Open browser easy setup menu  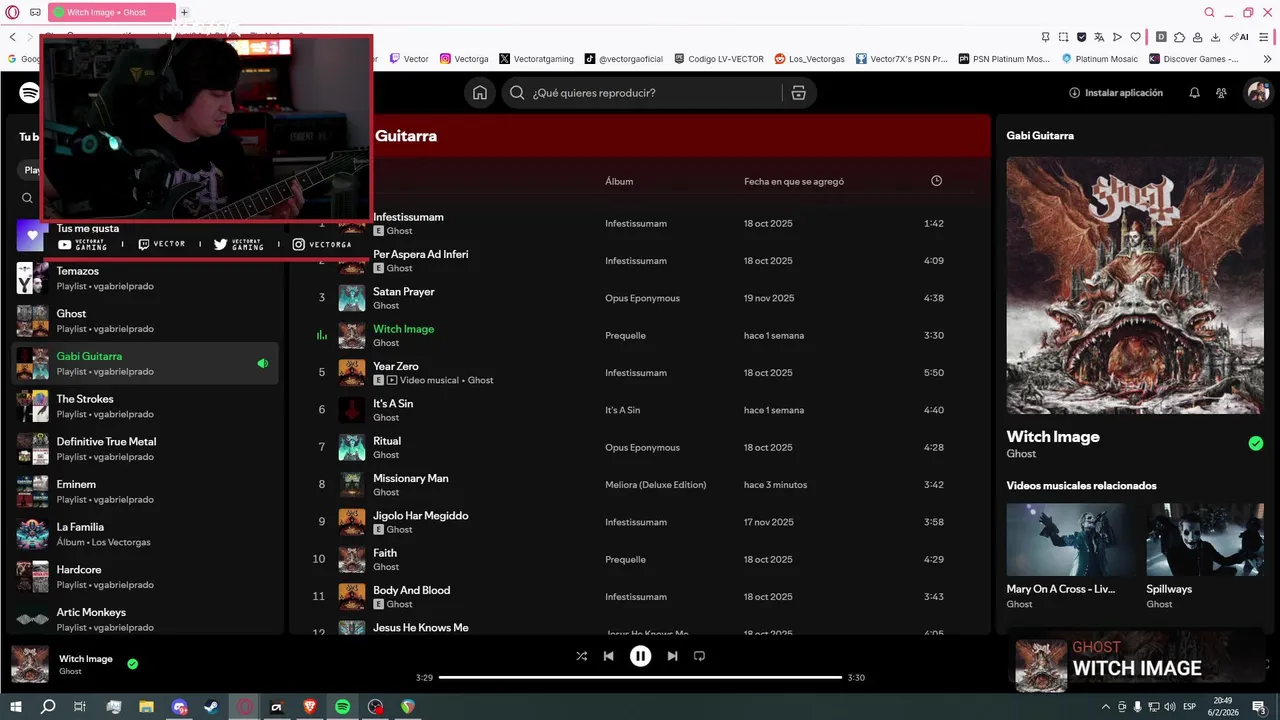1265,37
